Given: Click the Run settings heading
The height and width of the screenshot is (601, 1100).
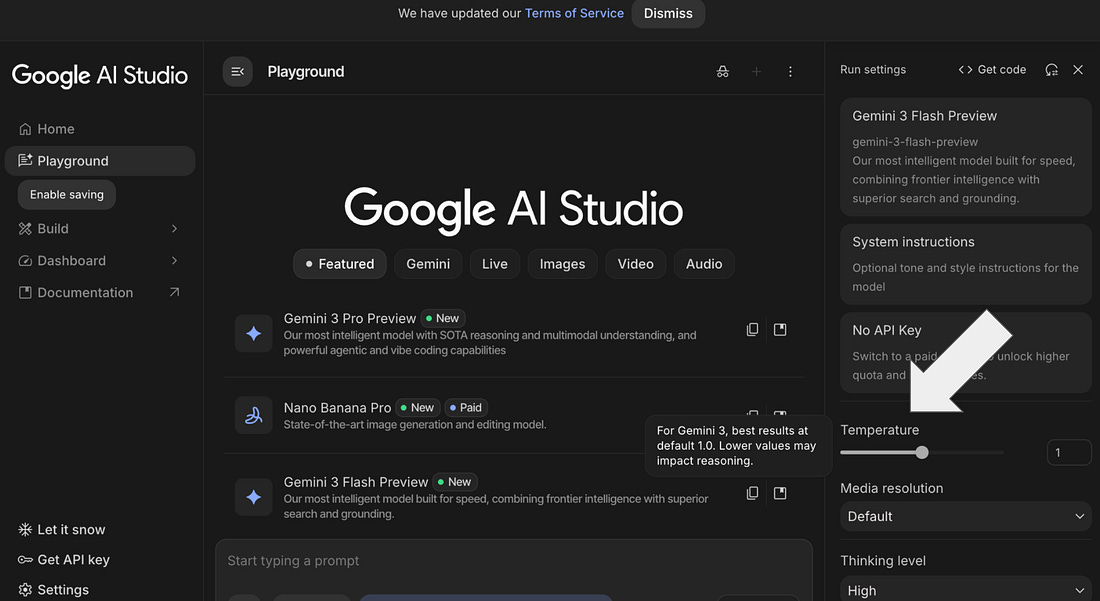Looking at the screenshot, I should pos(873,69).
